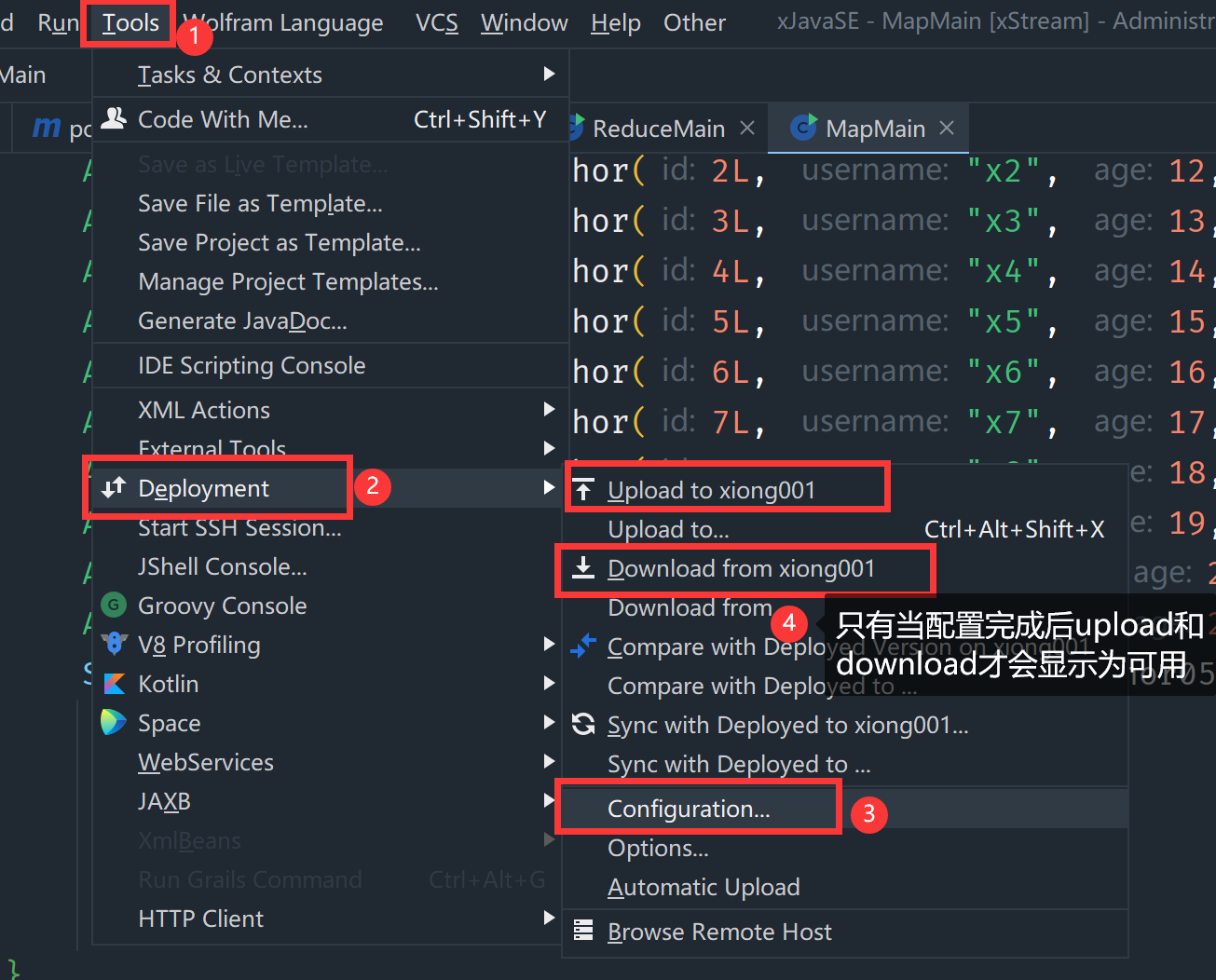Expand the Tasks & Contexts submenu arrow

[x=549, y=75]
